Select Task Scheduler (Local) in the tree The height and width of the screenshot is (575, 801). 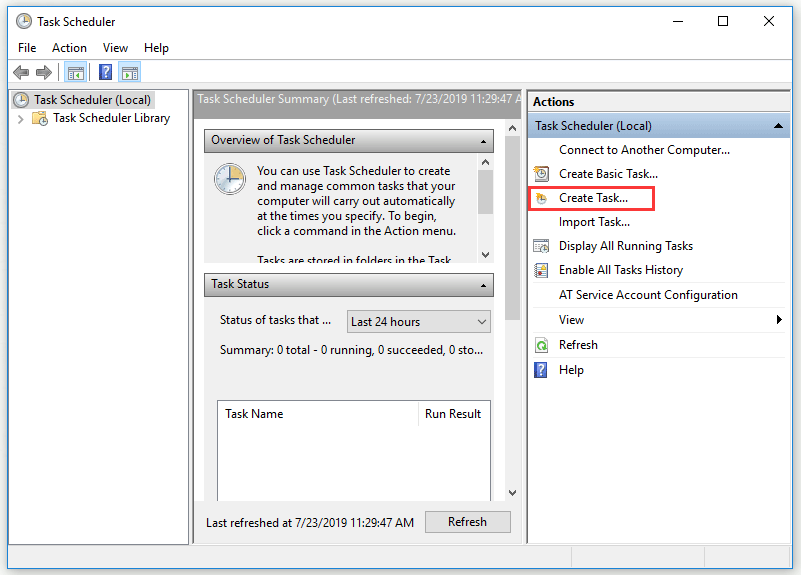pyautogui.click(x=92, y=100)
